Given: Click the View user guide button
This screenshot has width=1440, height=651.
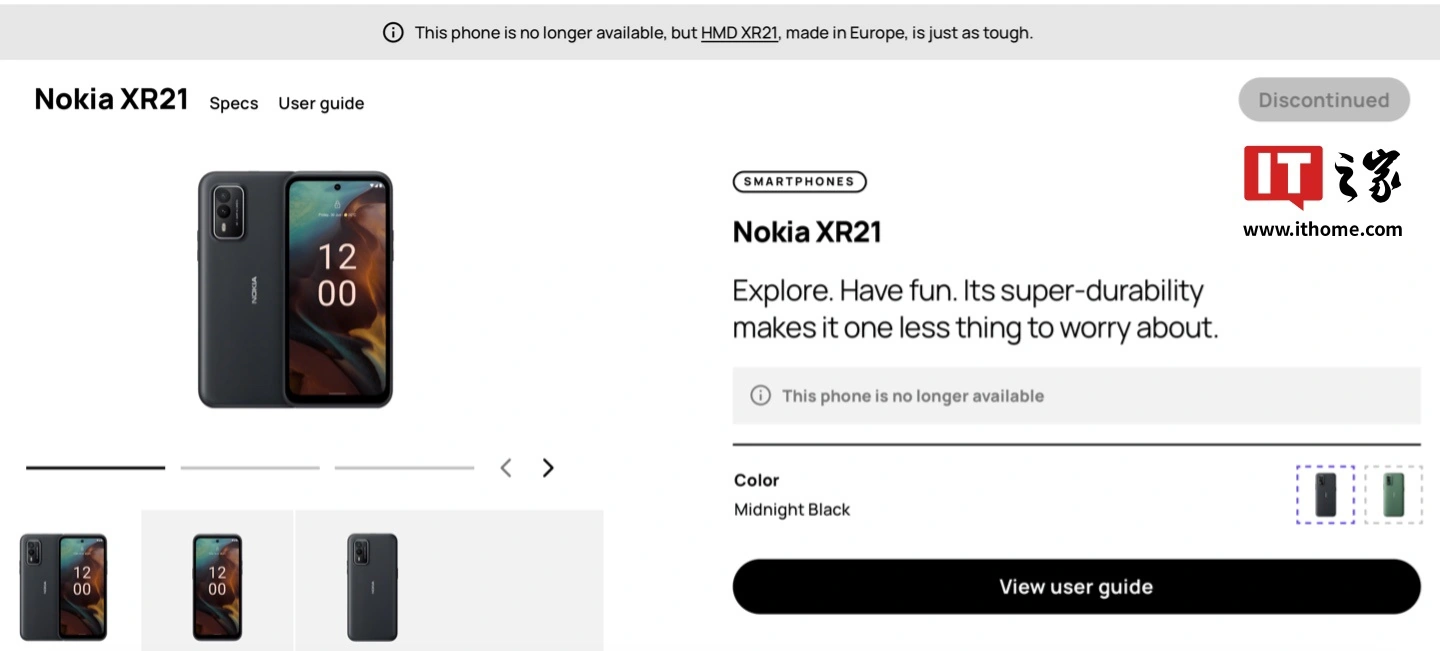Looking at the screenshot, I should pos(1076,587).
